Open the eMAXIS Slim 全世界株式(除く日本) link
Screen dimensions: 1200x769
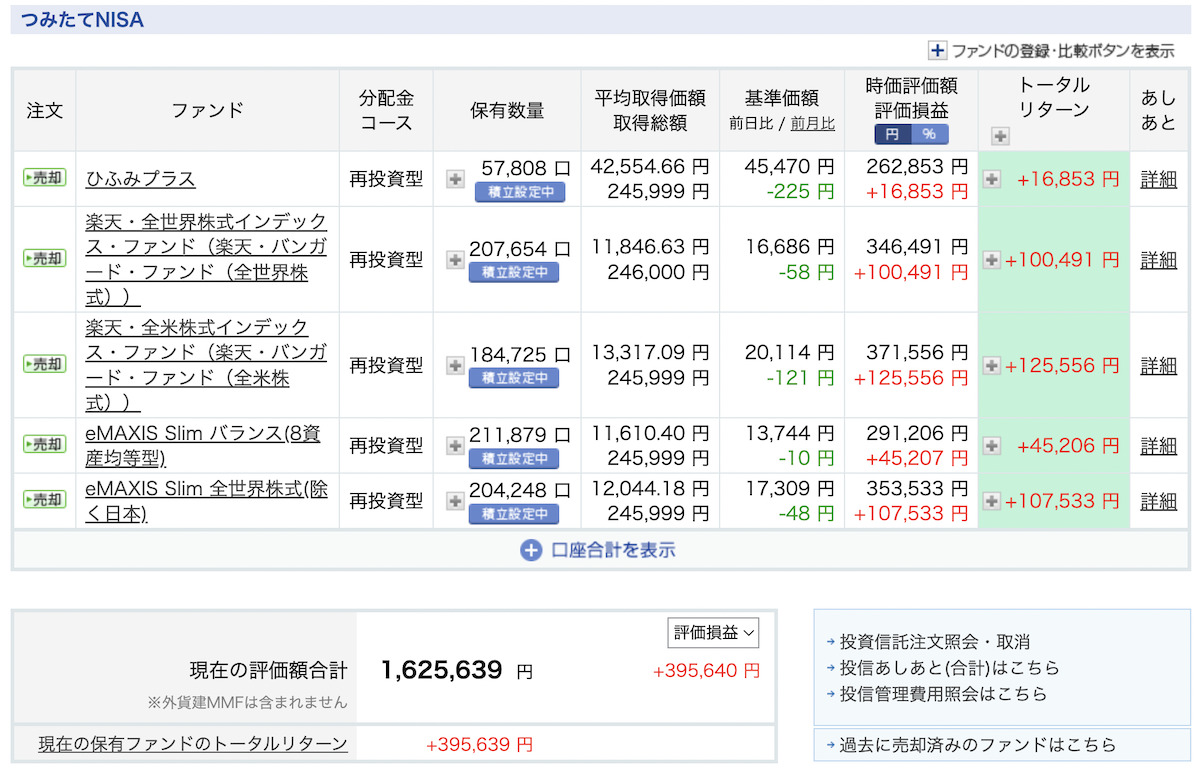[207, 501]
